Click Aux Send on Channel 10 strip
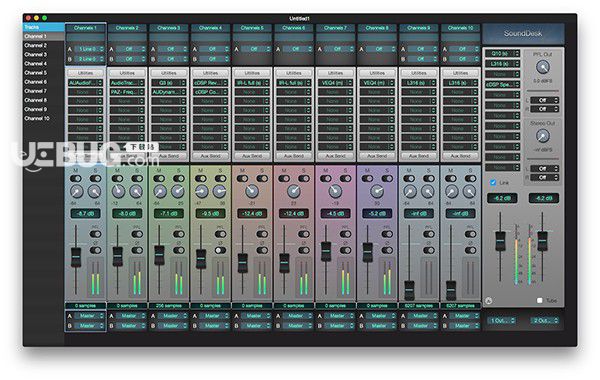 click(x=461, y=156)
